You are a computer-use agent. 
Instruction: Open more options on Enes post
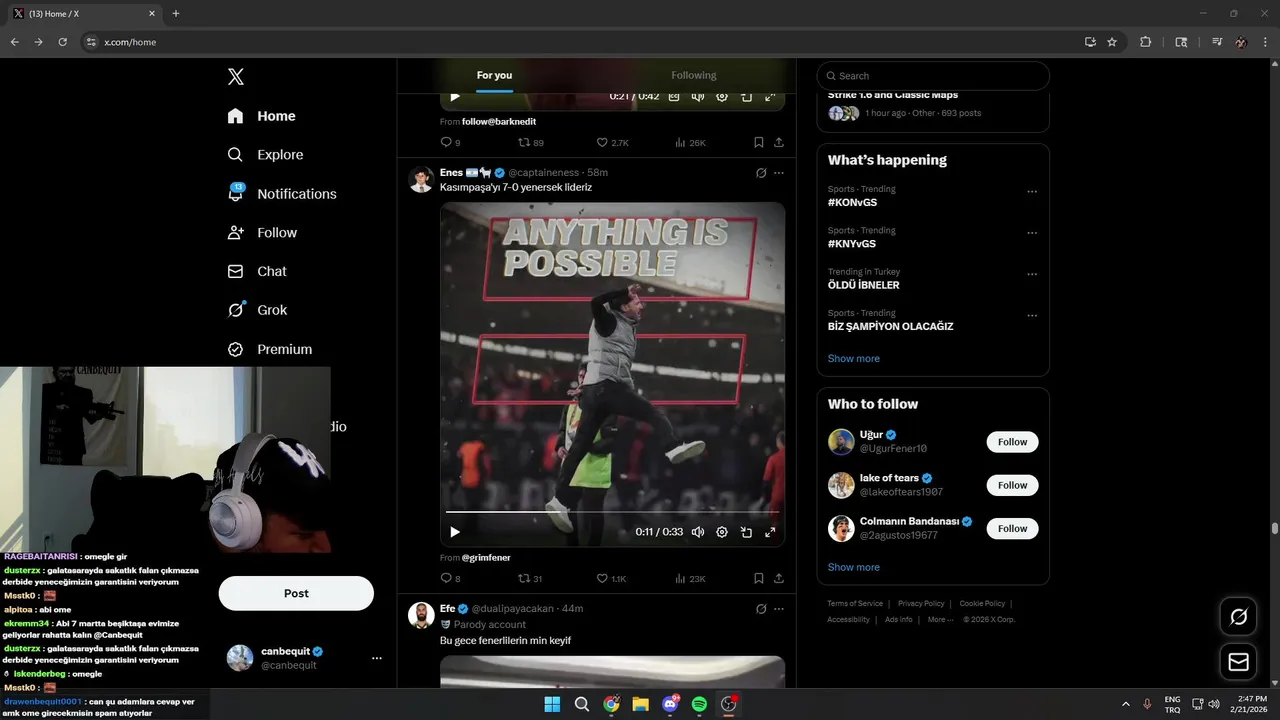click(779, 173)
